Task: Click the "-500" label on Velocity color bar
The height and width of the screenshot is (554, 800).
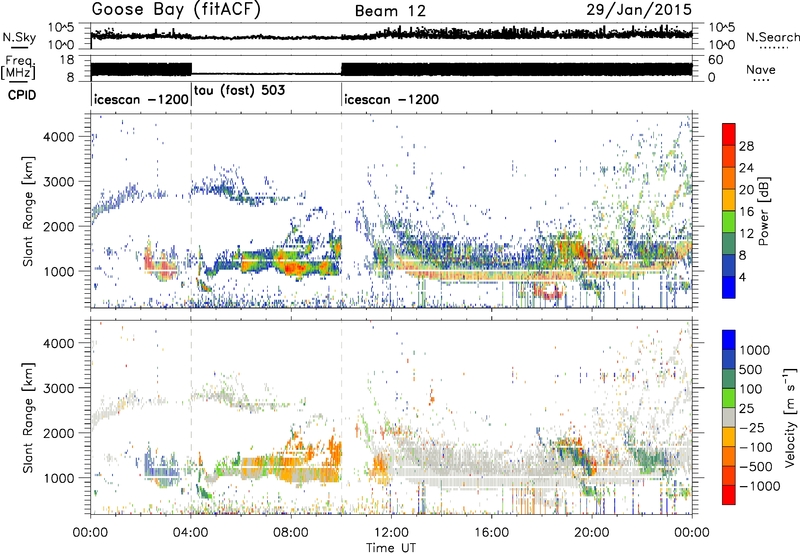Action: (755, 466)
